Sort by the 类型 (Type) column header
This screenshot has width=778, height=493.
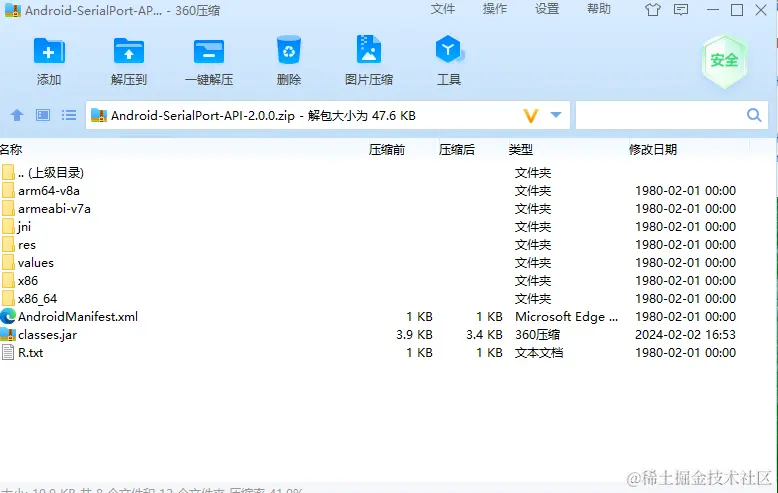pyautogui.click(x=520, y=149)
